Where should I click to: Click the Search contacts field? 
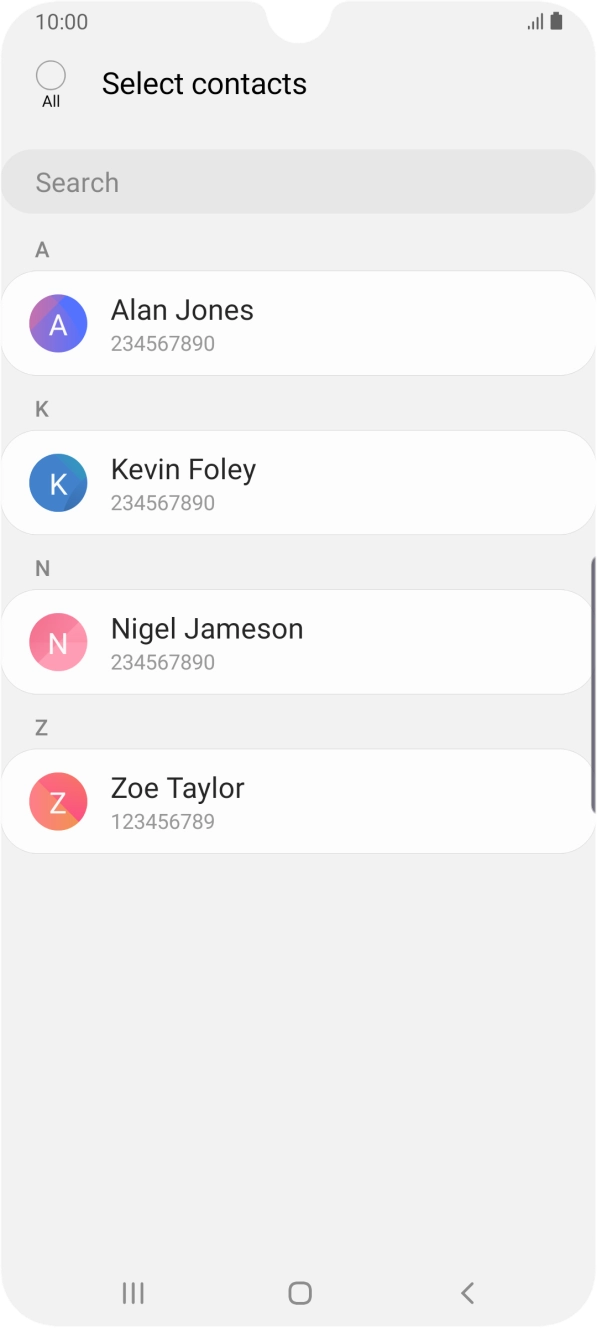pos(299,182)
